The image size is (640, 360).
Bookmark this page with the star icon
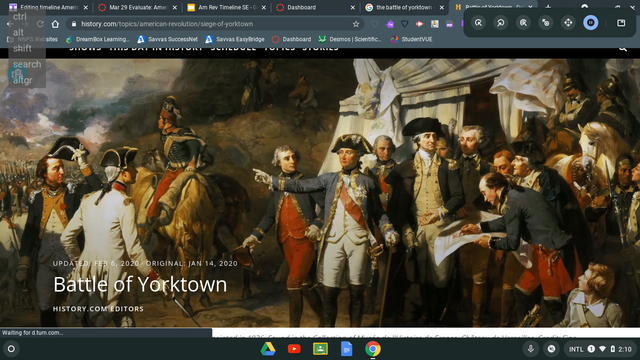tap(356, 24)
